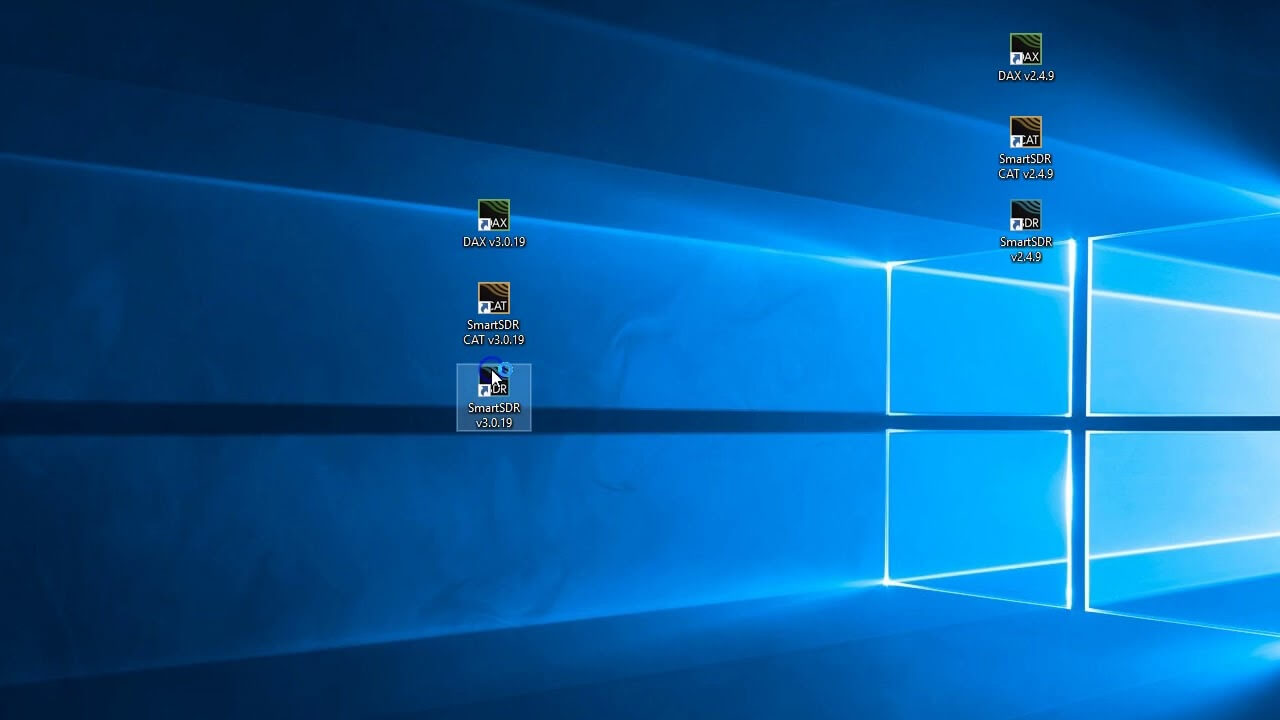1280x720 pixels.
Task: Select the SmartSDR CAT v3.0.19 icon
Action: [x=494, y=298]
